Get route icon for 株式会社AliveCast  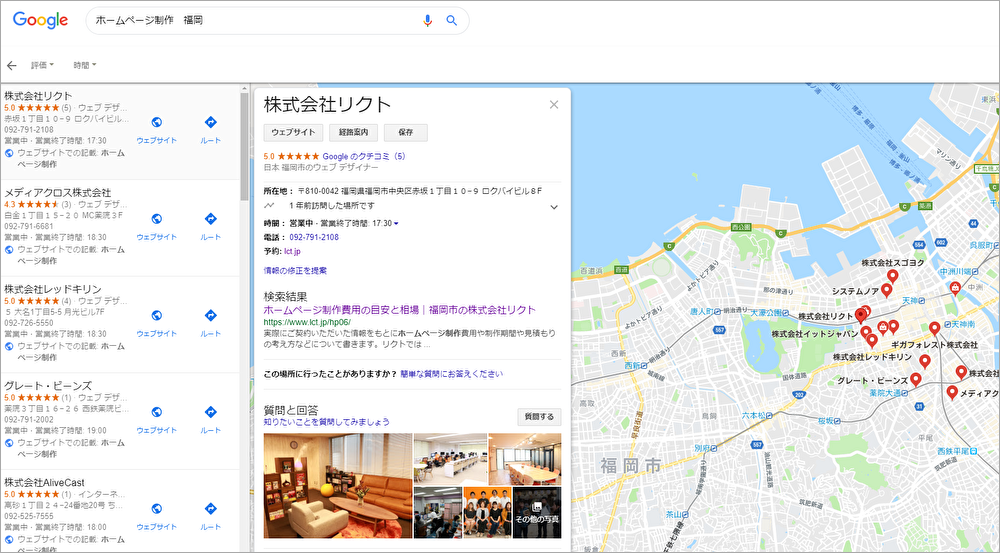point(210,508)
